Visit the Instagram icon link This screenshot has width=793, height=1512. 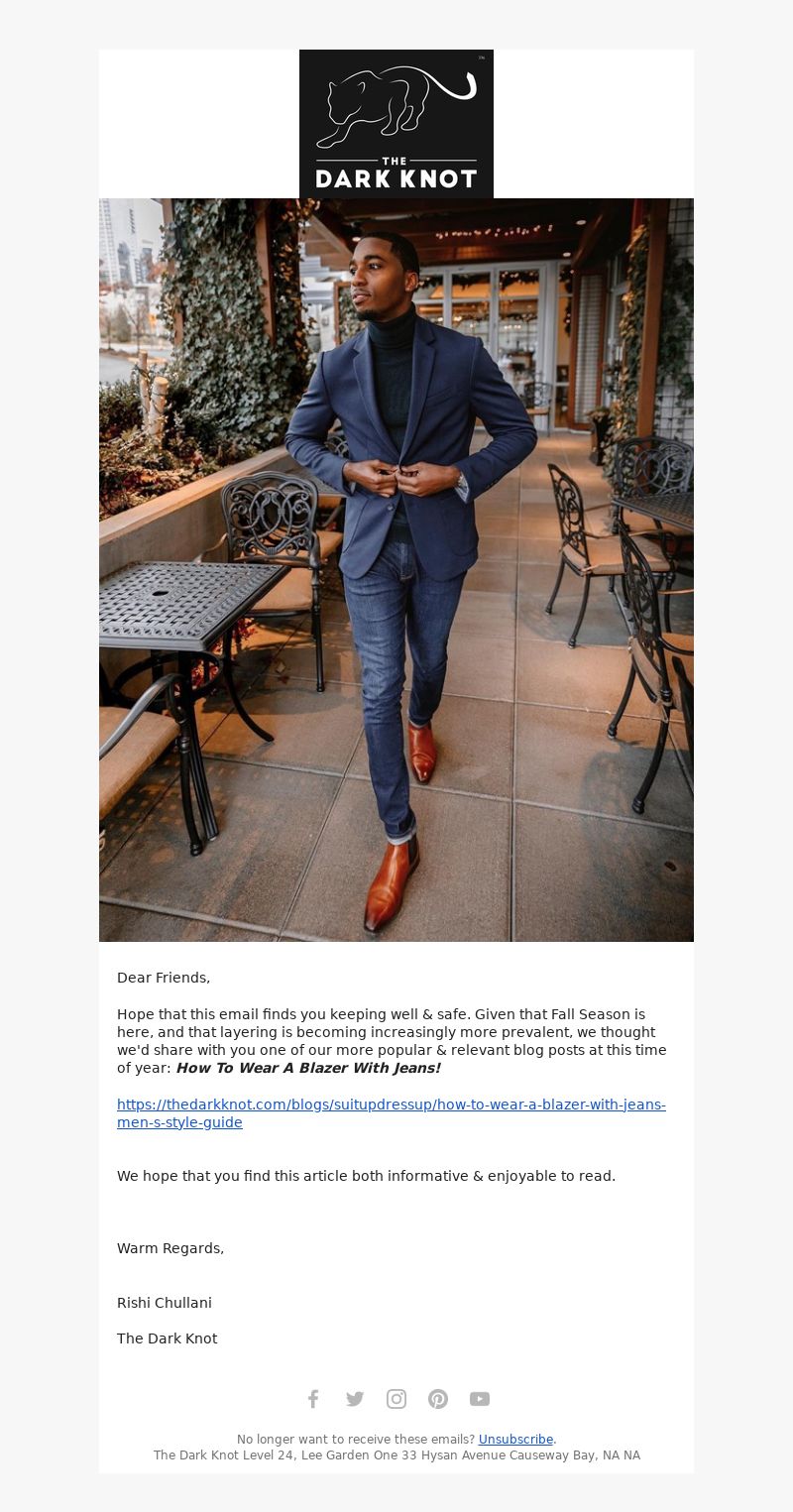(396, 1399)
